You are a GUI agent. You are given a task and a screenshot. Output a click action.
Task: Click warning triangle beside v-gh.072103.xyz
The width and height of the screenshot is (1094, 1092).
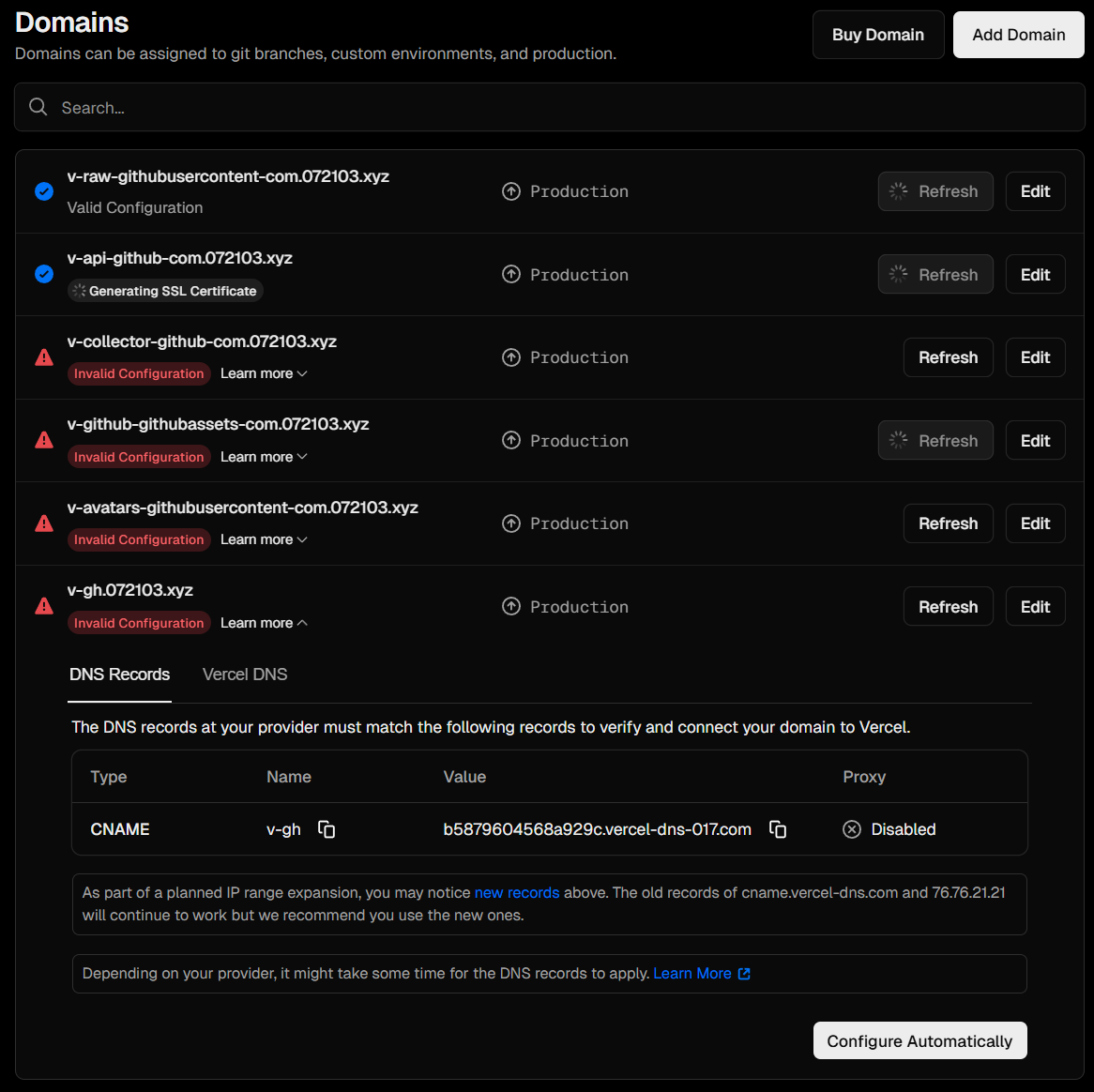[x=44, y=607]
